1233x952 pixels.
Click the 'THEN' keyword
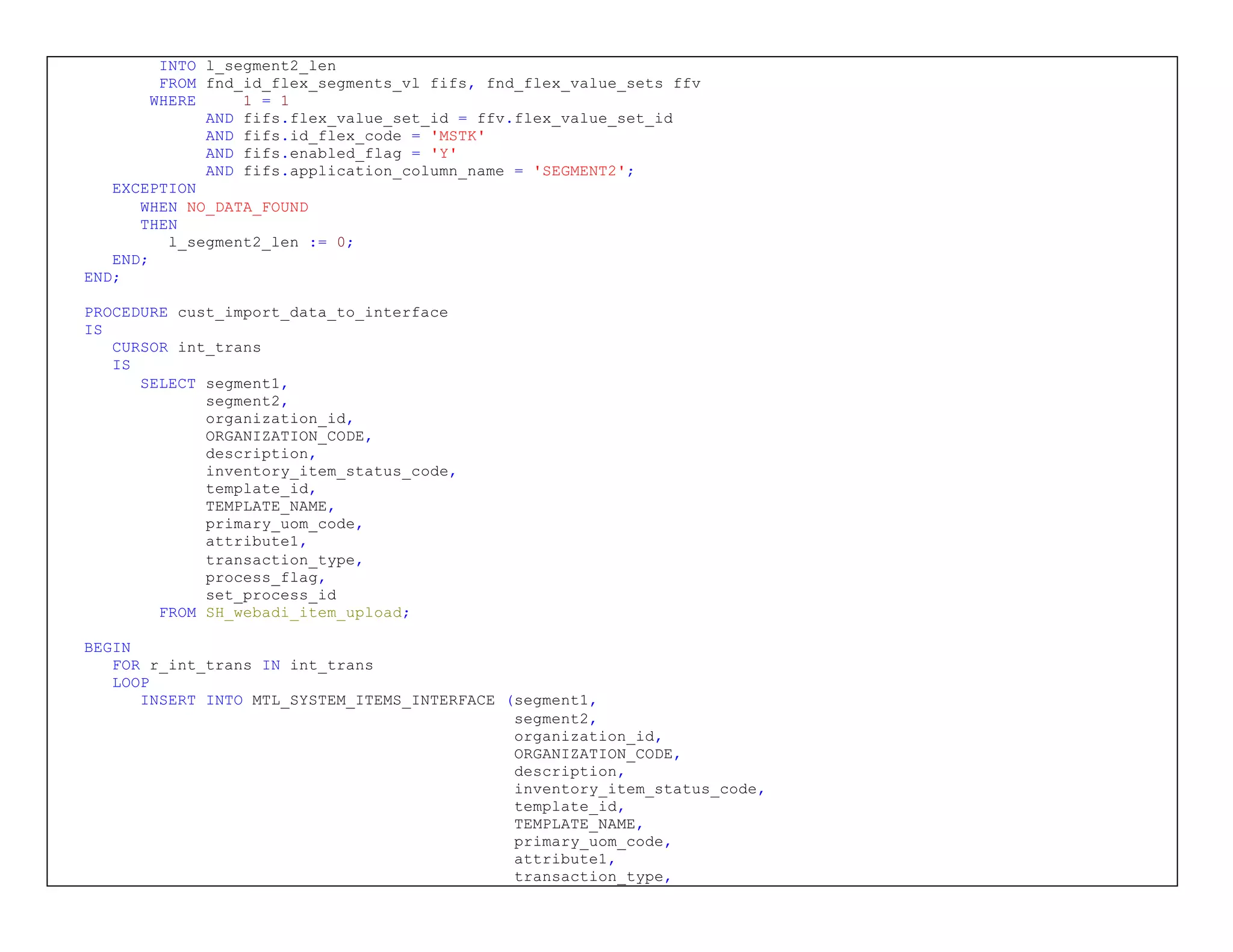(x=159, y=225)
